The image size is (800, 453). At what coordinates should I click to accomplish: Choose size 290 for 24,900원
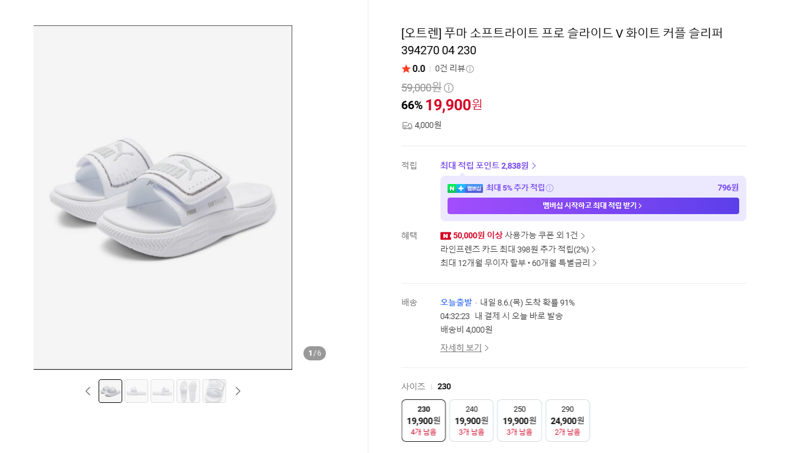pyautogui.click(x=567, y=420)
